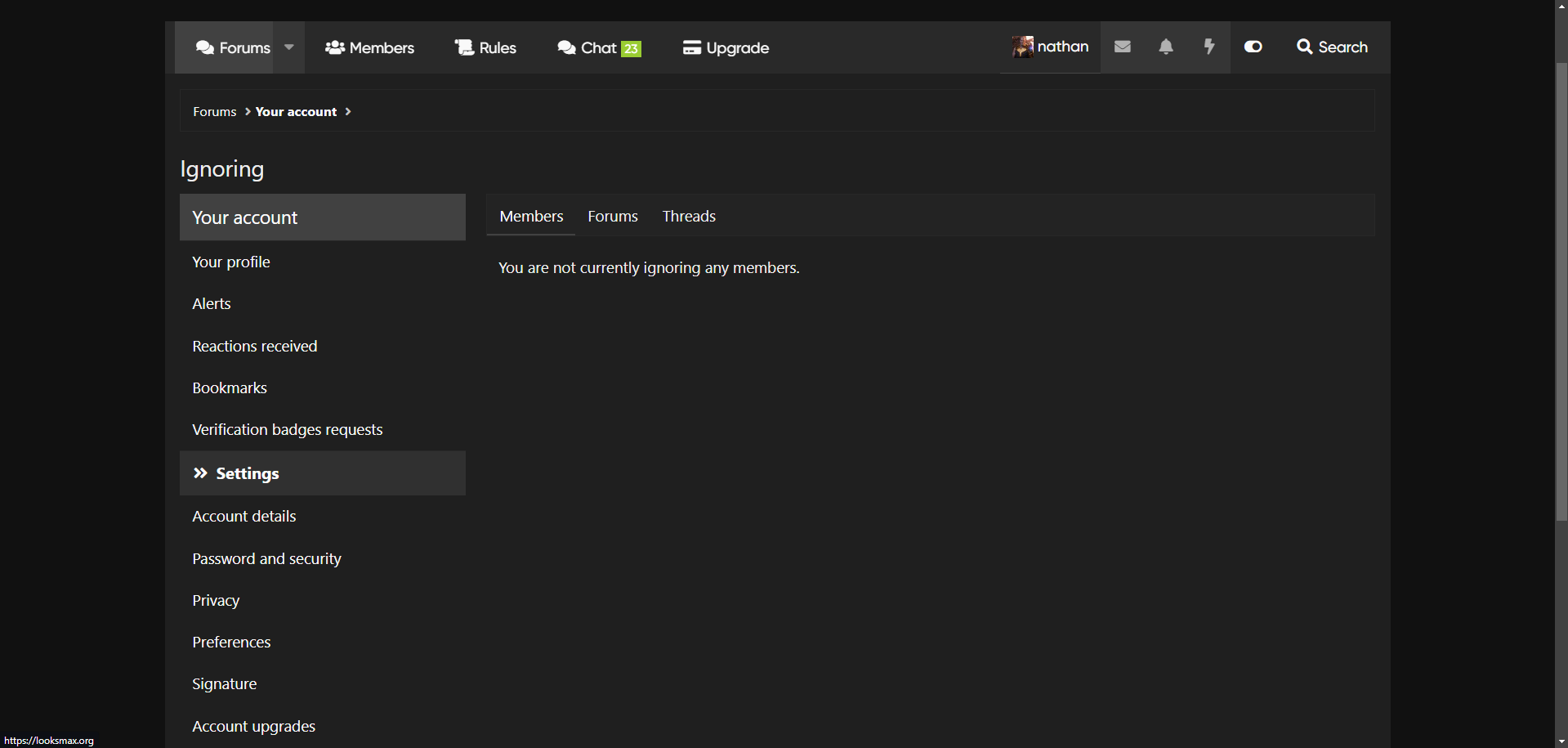Toggle the Settings section expander
The image size is (1568, 748).
[200, 473]
